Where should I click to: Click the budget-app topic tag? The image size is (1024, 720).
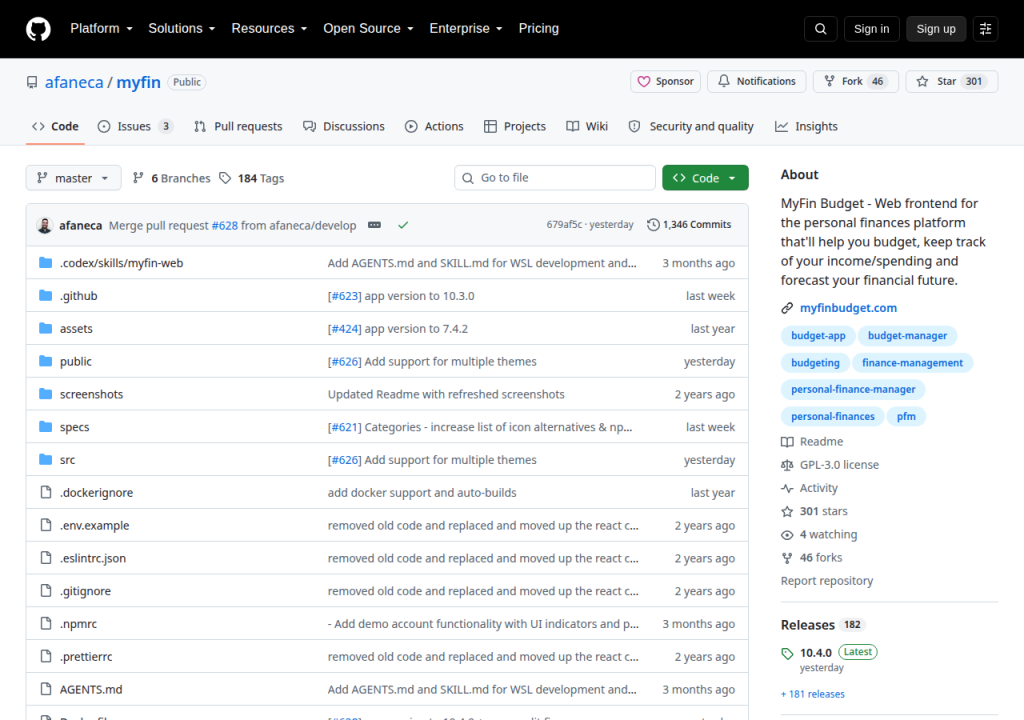(818, 336)
